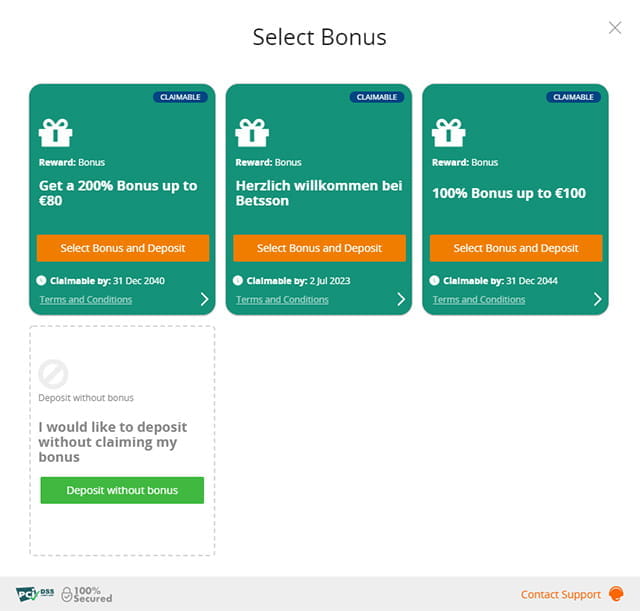
Task: Click gift icon on Herzlich willkommen card
Action: click(x=252, y=133)
